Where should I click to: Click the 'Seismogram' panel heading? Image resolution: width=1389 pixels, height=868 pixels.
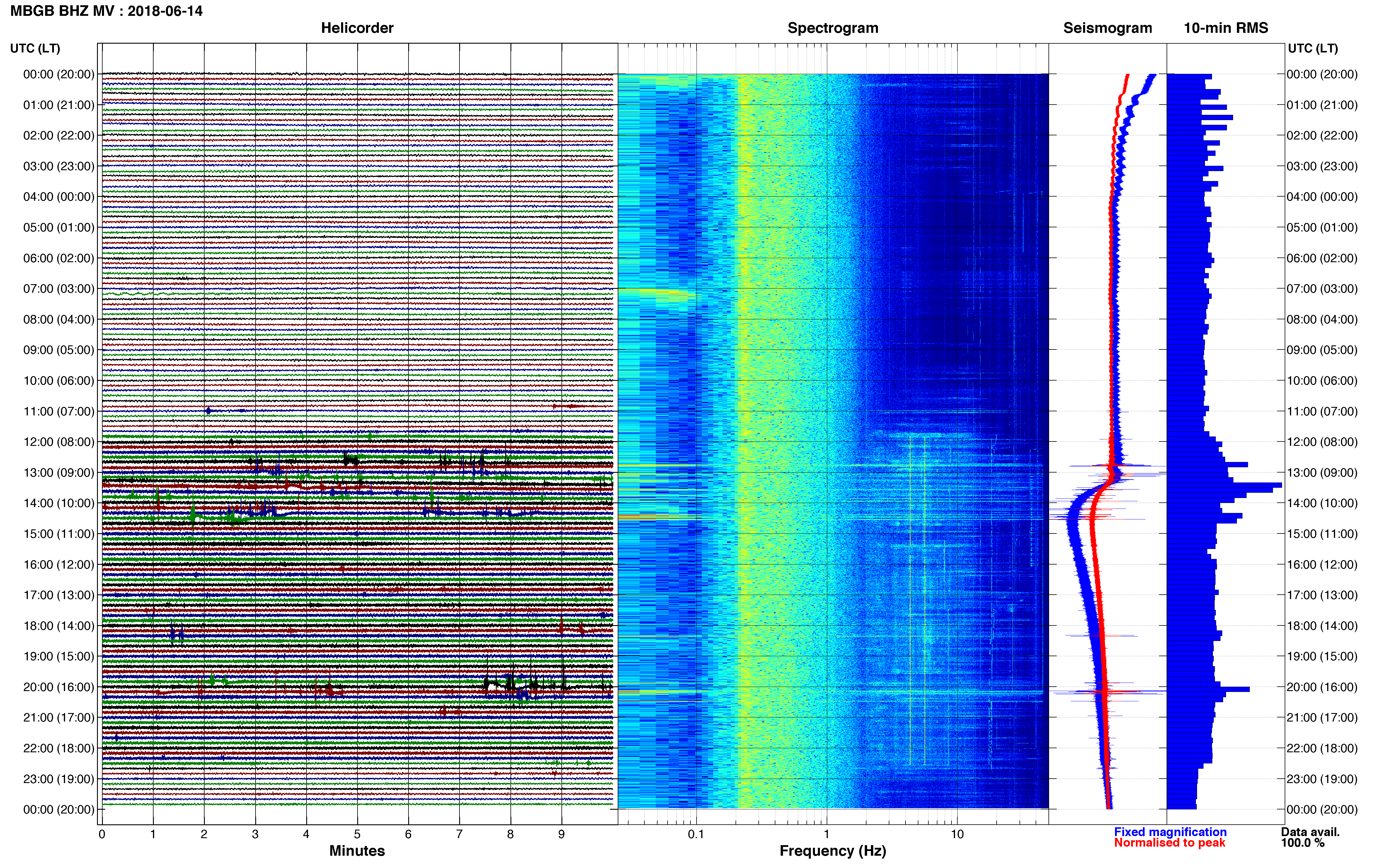tap(1108, 28)
